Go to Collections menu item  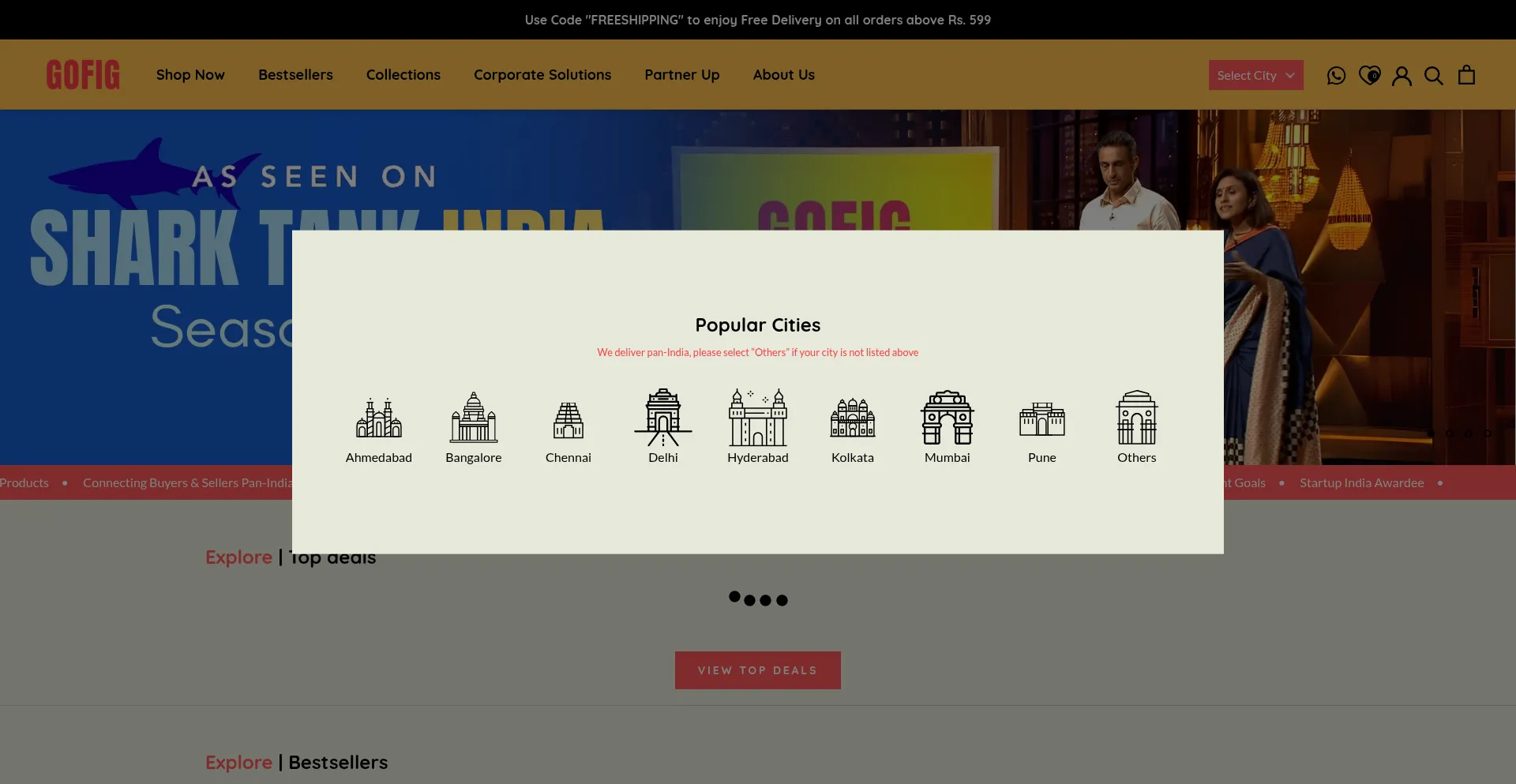403,75
